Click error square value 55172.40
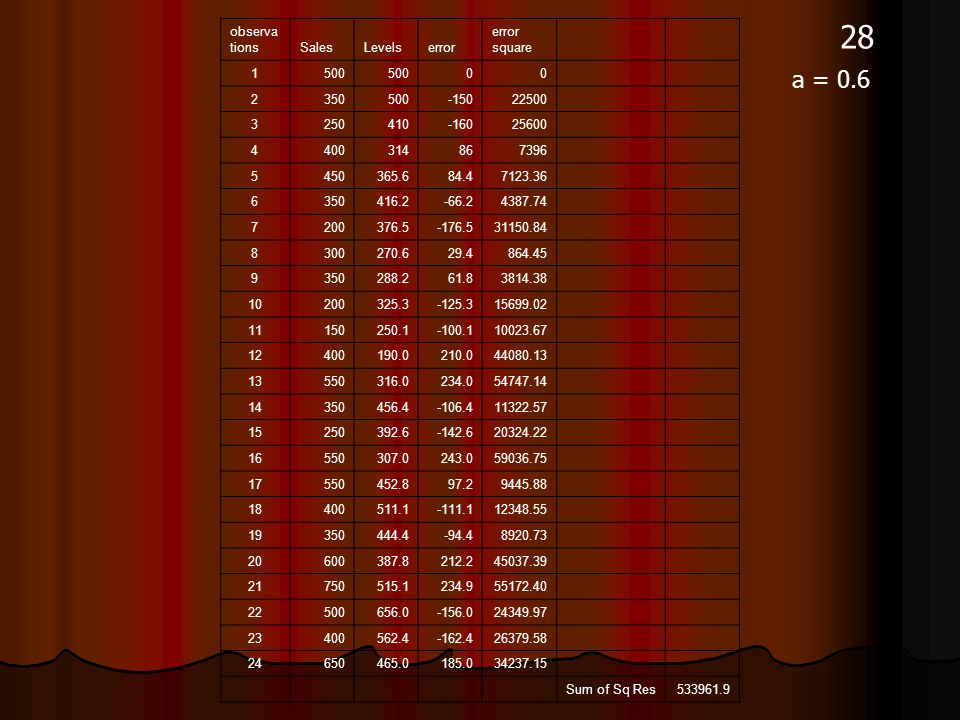This screenshot has width=960, height=720. coord(520,587)
